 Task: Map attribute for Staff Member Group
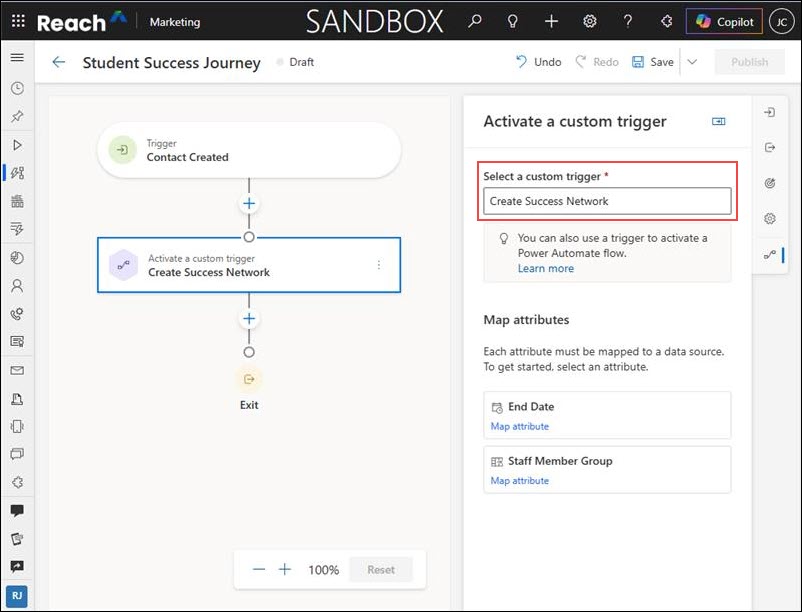[x=519, y=481]
